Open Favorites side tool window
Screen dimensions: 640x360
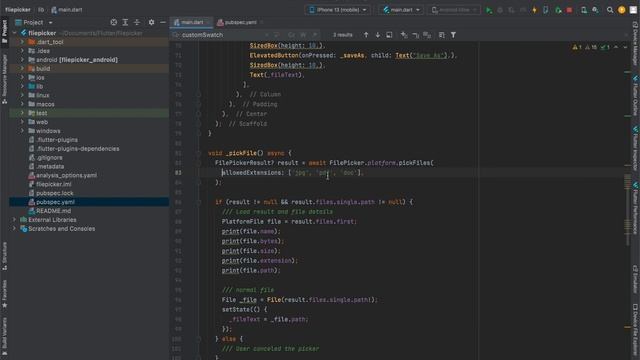tap(4, 293)
